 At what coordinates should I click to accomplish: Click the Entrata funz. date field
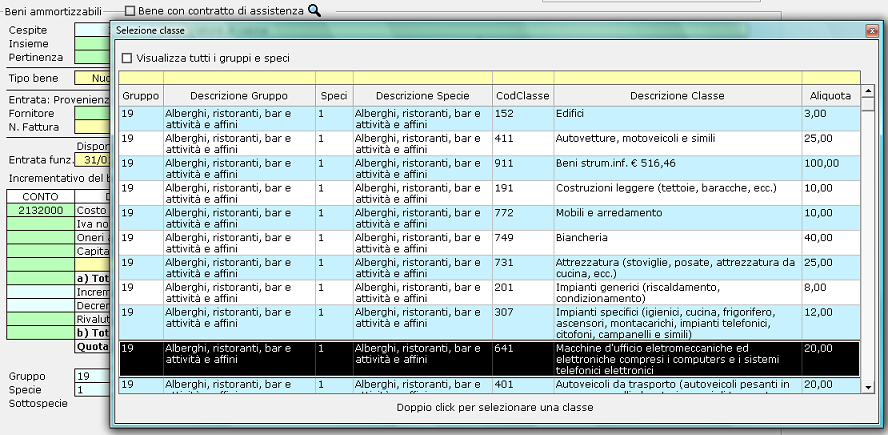tap(92, 160)
